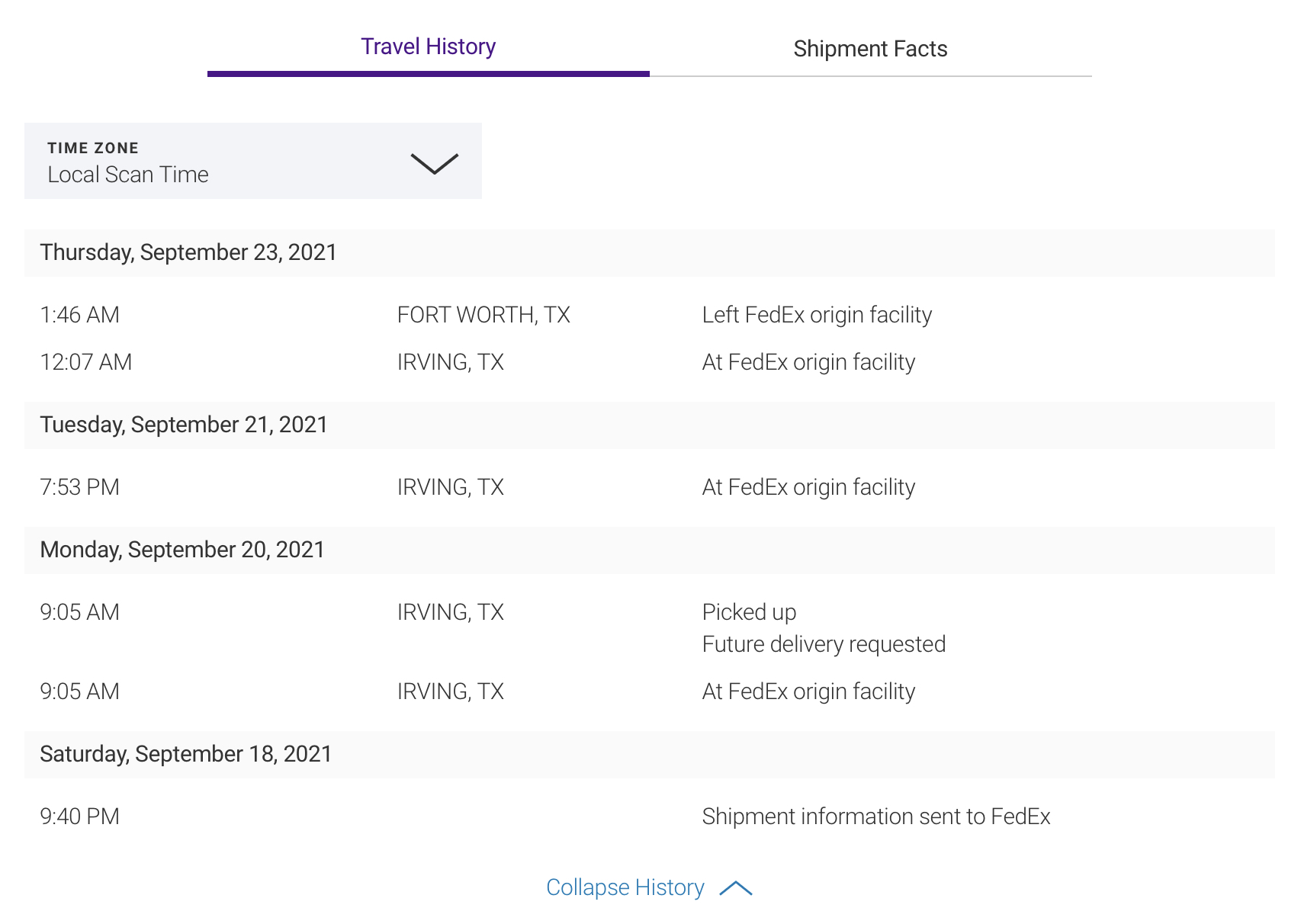Screen dimensions: 1301x924
Task: Click the Time Zone chevron arrow
Action: click(434, 163)
